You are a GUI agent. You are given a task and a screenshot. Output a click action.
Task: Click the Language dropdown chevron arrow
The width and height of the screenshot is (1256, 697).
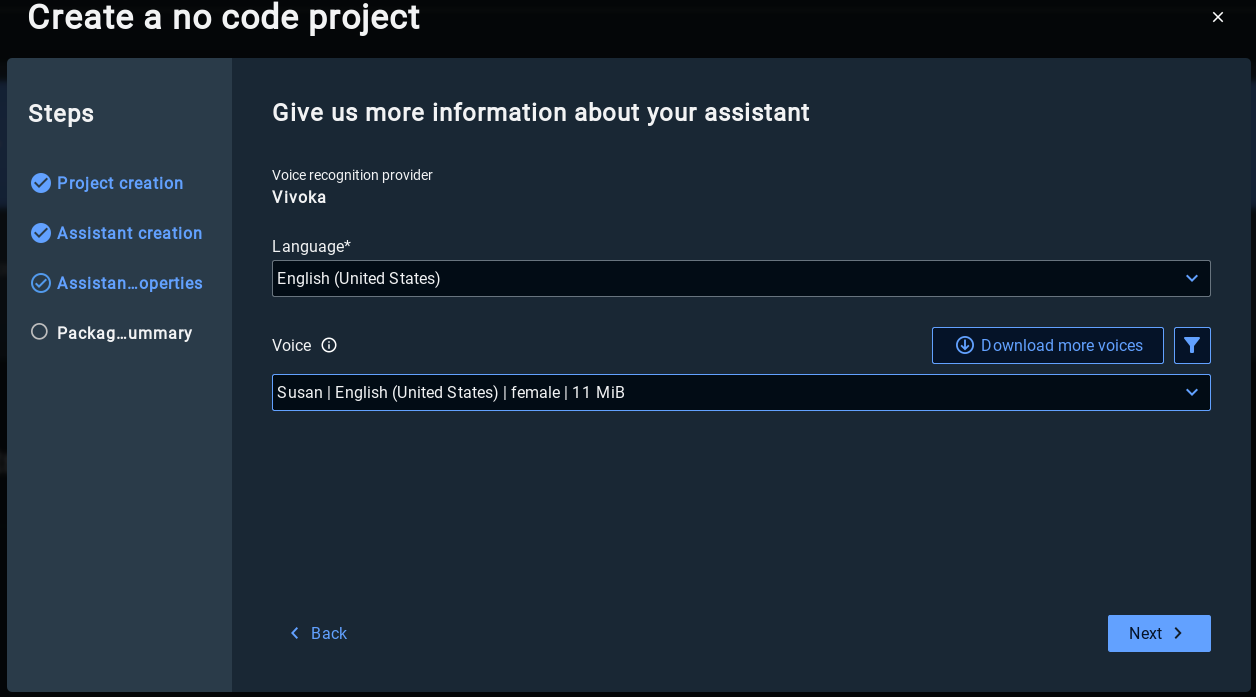1191,278
